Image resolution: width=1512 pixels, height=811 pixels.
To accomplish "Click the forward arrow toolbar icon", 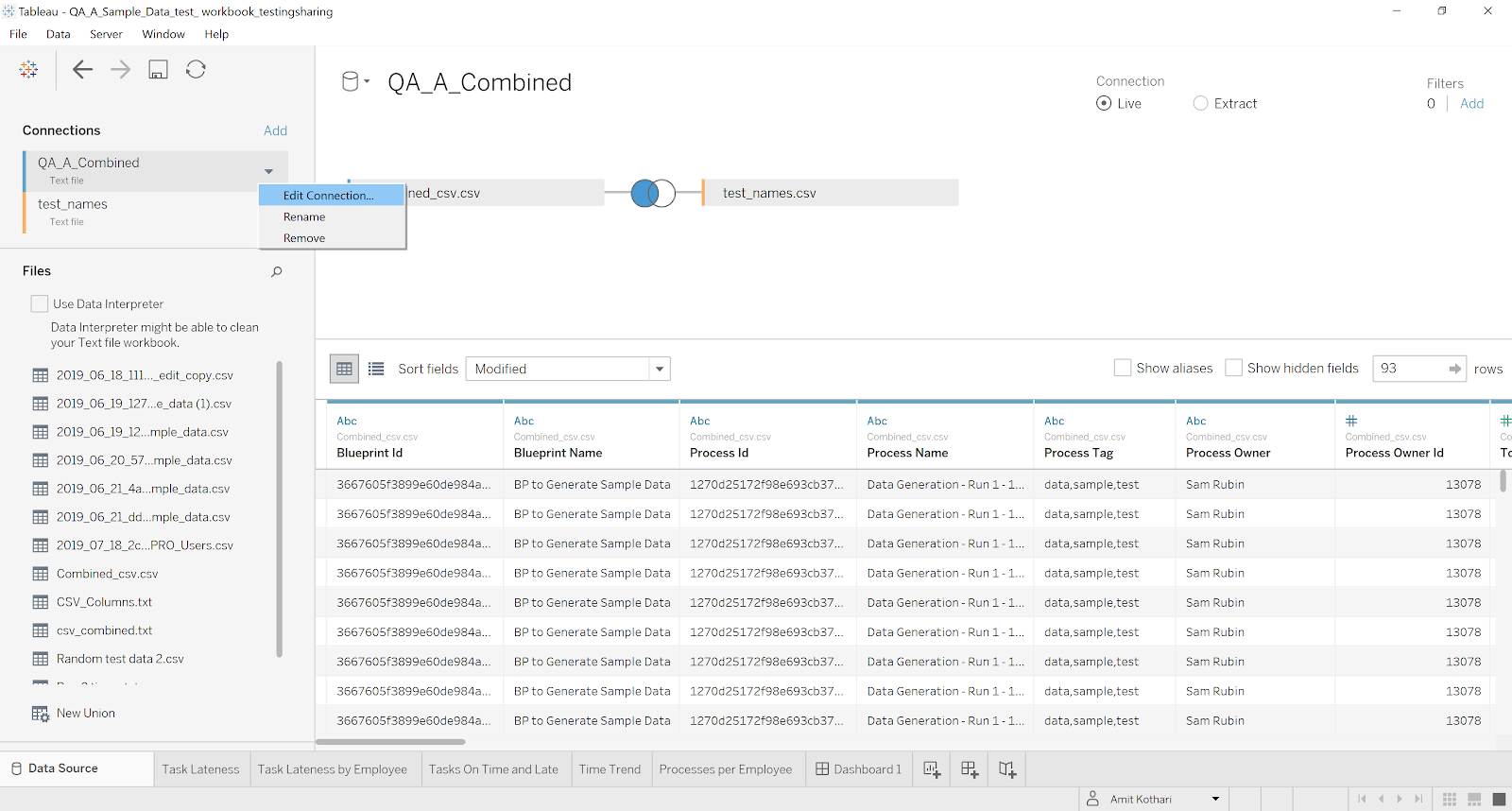I will pos(120,69).
